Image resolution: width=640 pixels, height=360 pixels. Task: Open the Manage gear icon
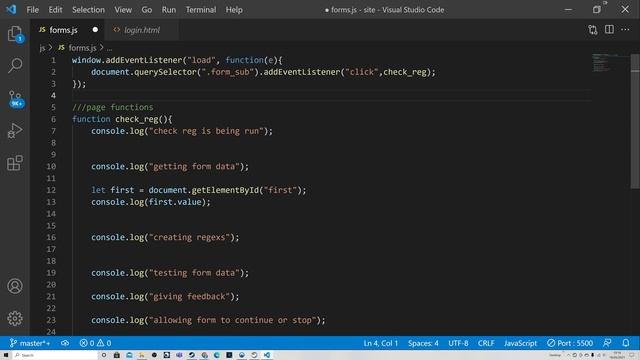(15, 318)
